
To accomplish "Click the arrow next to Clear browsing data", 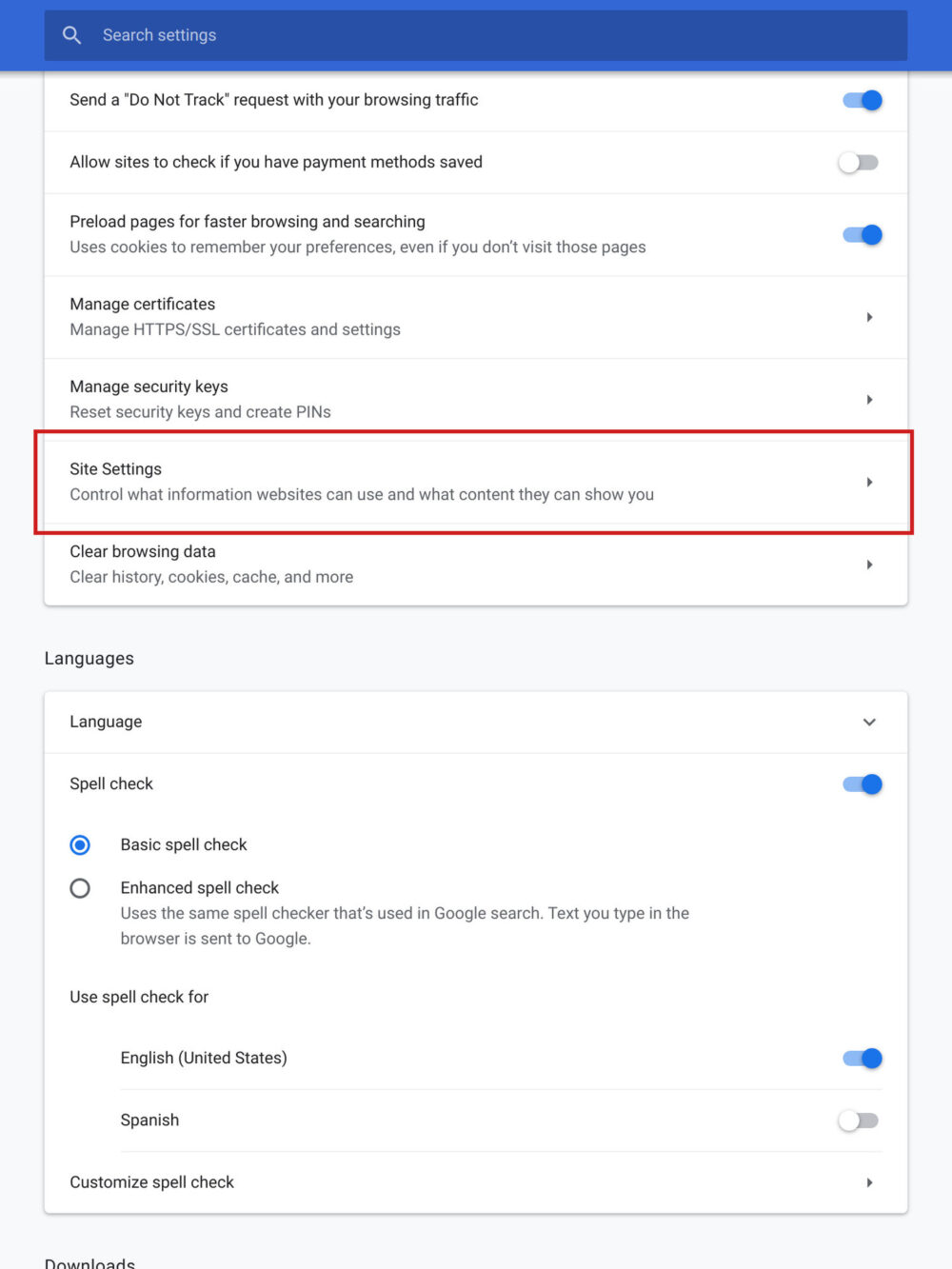I will [869, 564].
